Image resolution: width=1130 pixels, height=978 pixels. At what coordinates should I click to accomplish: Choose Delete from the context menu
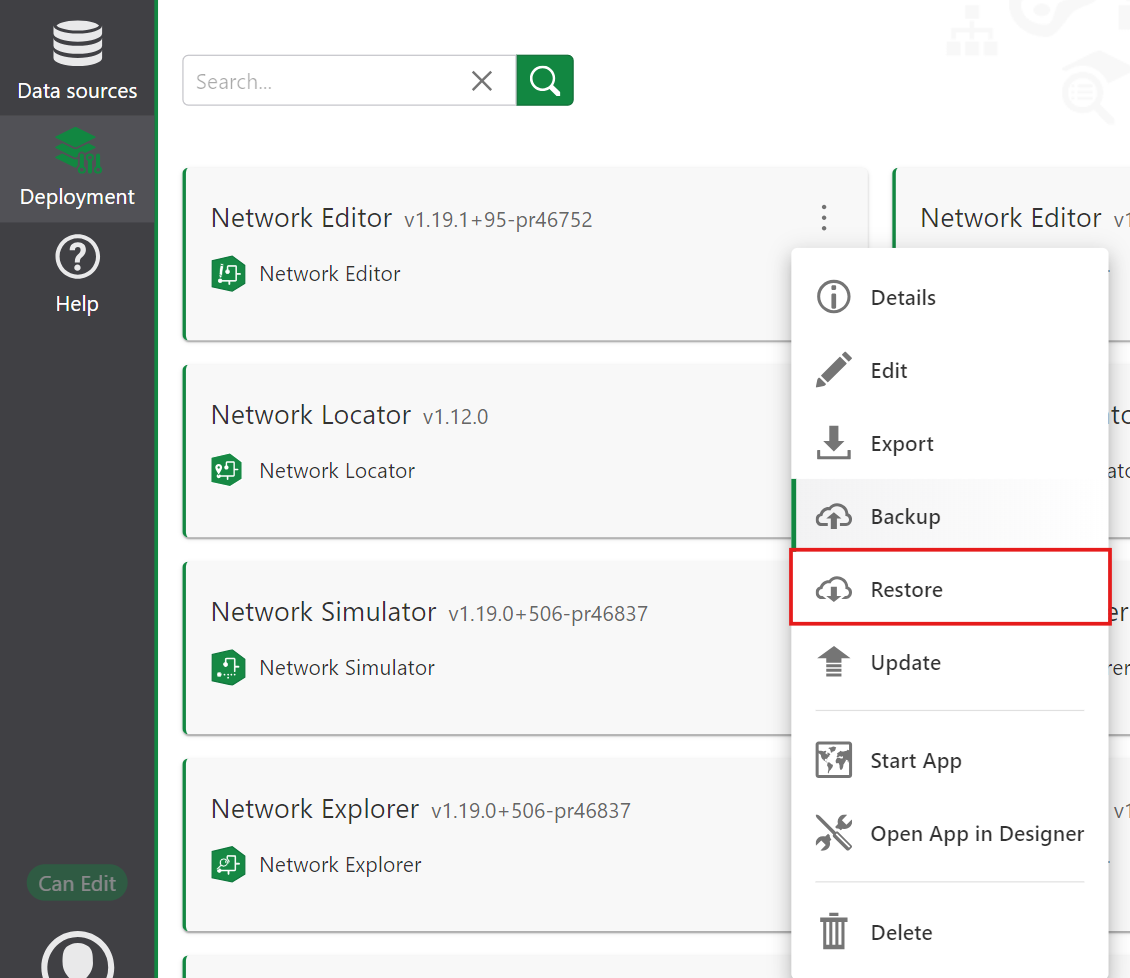click(950, 932)
